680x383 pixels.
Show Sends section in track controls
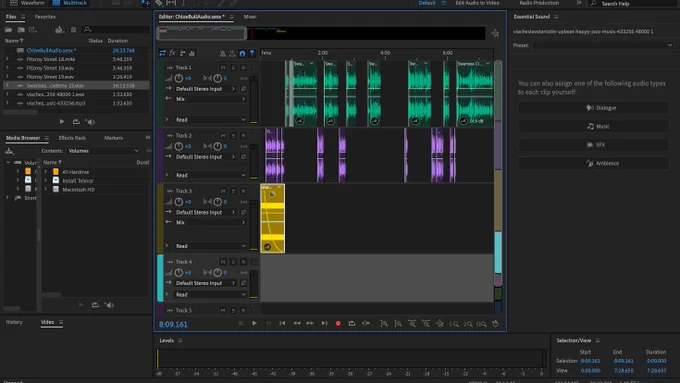(x=183, y=53)
